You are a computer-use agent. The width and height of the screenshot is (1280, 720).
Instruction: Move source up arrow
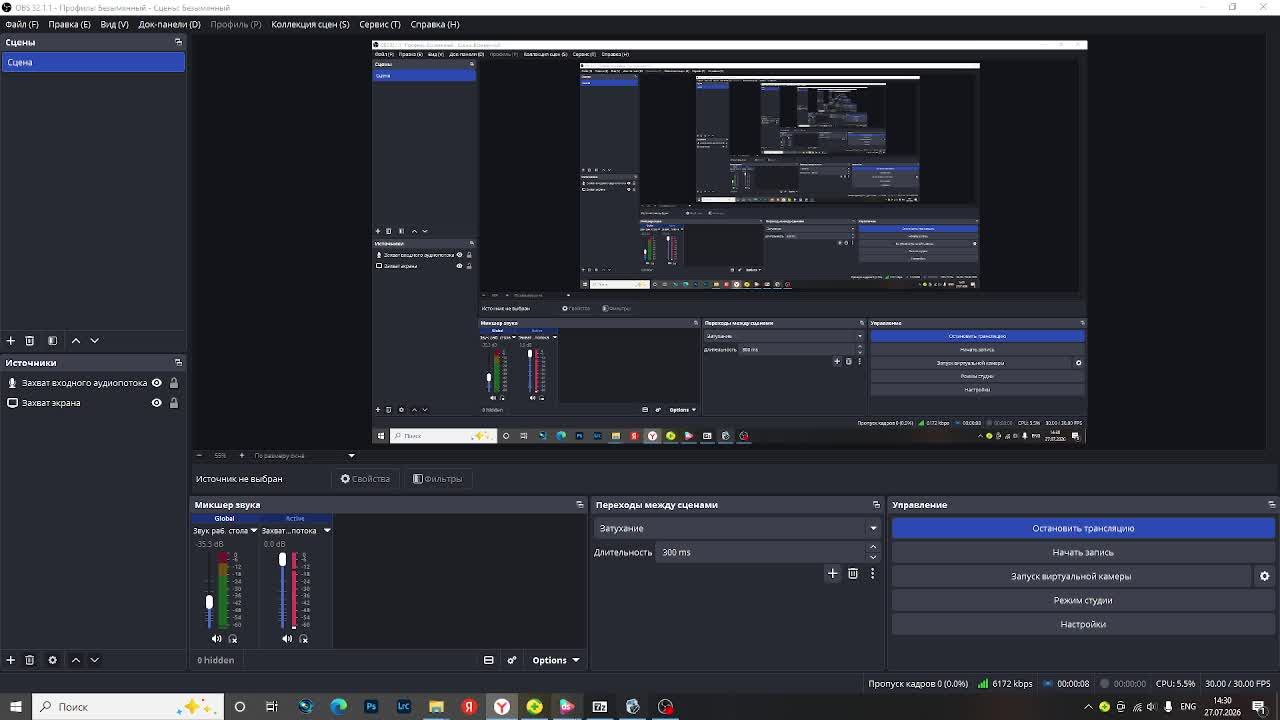coord(75,660)
